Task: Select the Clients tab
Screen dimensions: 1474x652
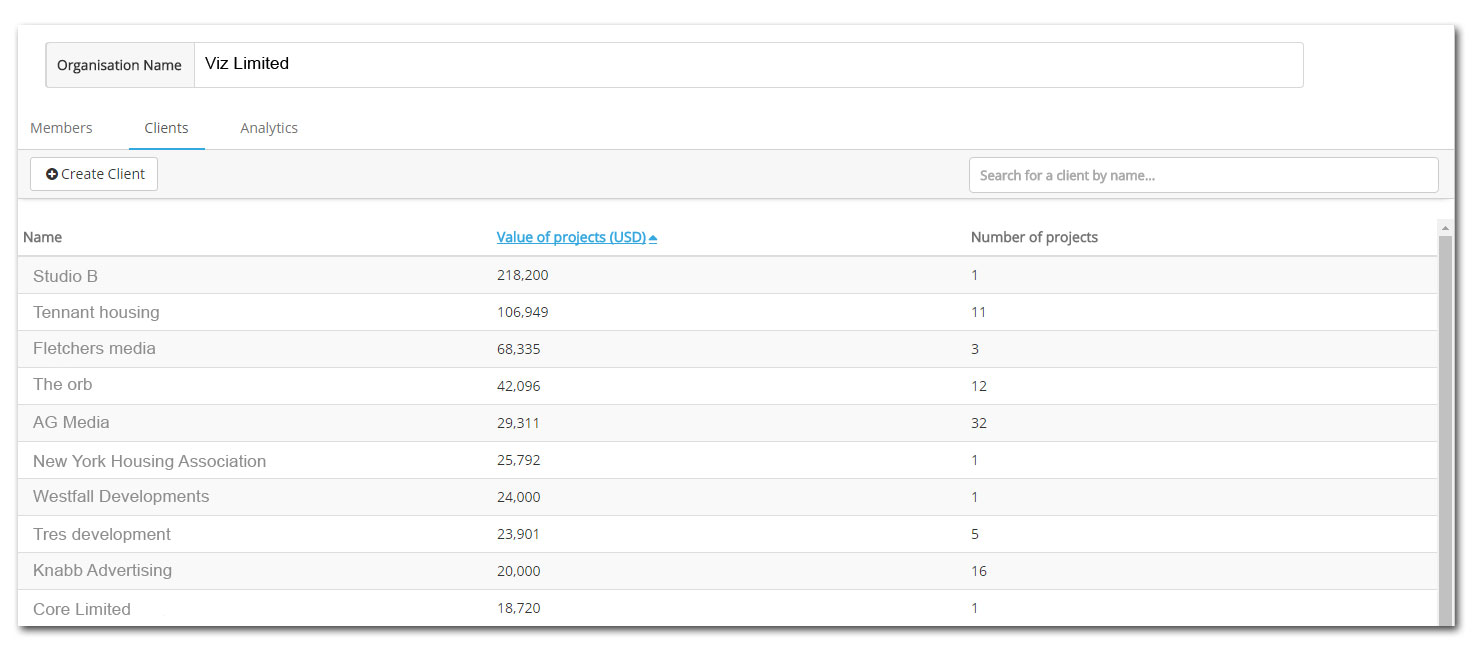Action: coord(166,128)
